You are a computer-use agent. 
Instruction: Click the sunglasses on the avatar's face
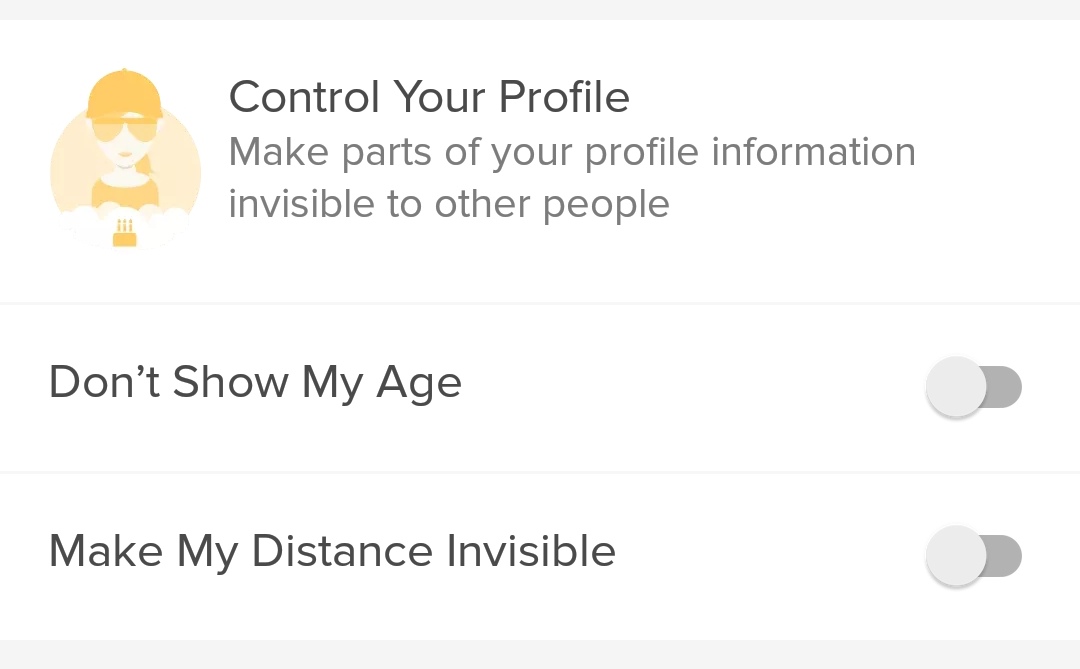tap(124, 132)
